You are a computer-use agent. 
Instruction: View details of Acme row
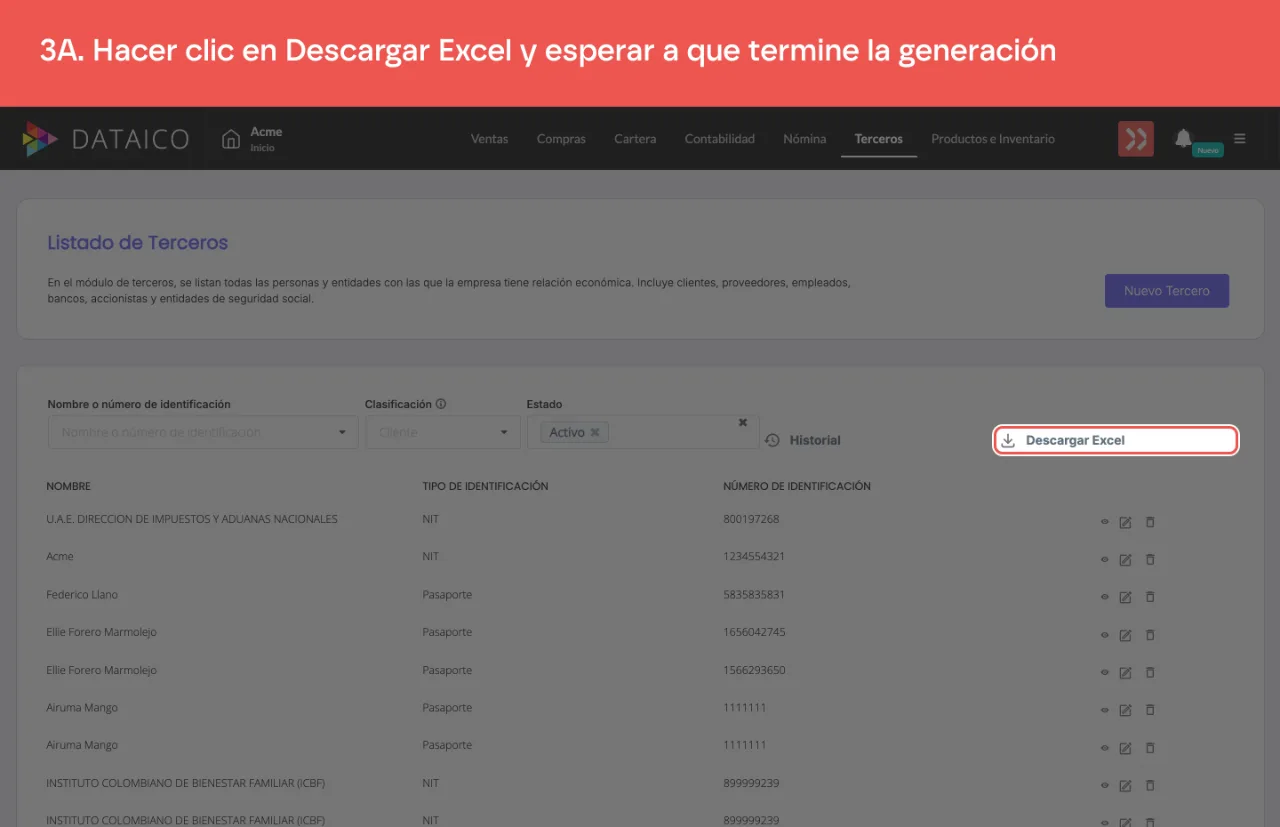click(x=1105, y=559)
